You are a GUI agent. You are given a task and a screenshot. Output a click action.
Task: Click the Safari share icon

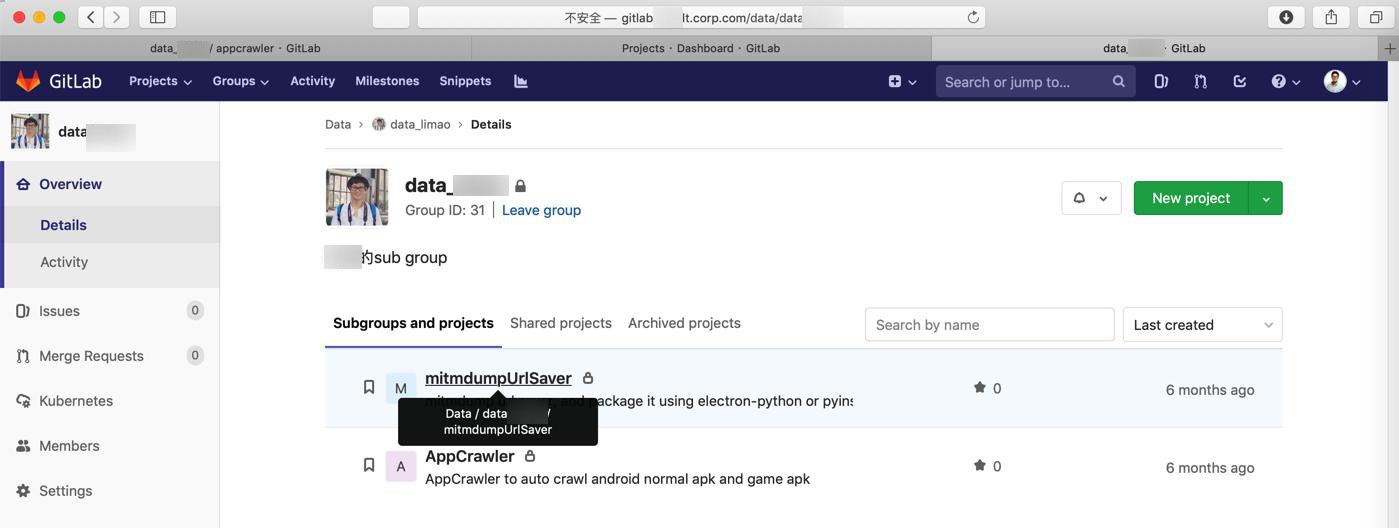(1331, 17)
